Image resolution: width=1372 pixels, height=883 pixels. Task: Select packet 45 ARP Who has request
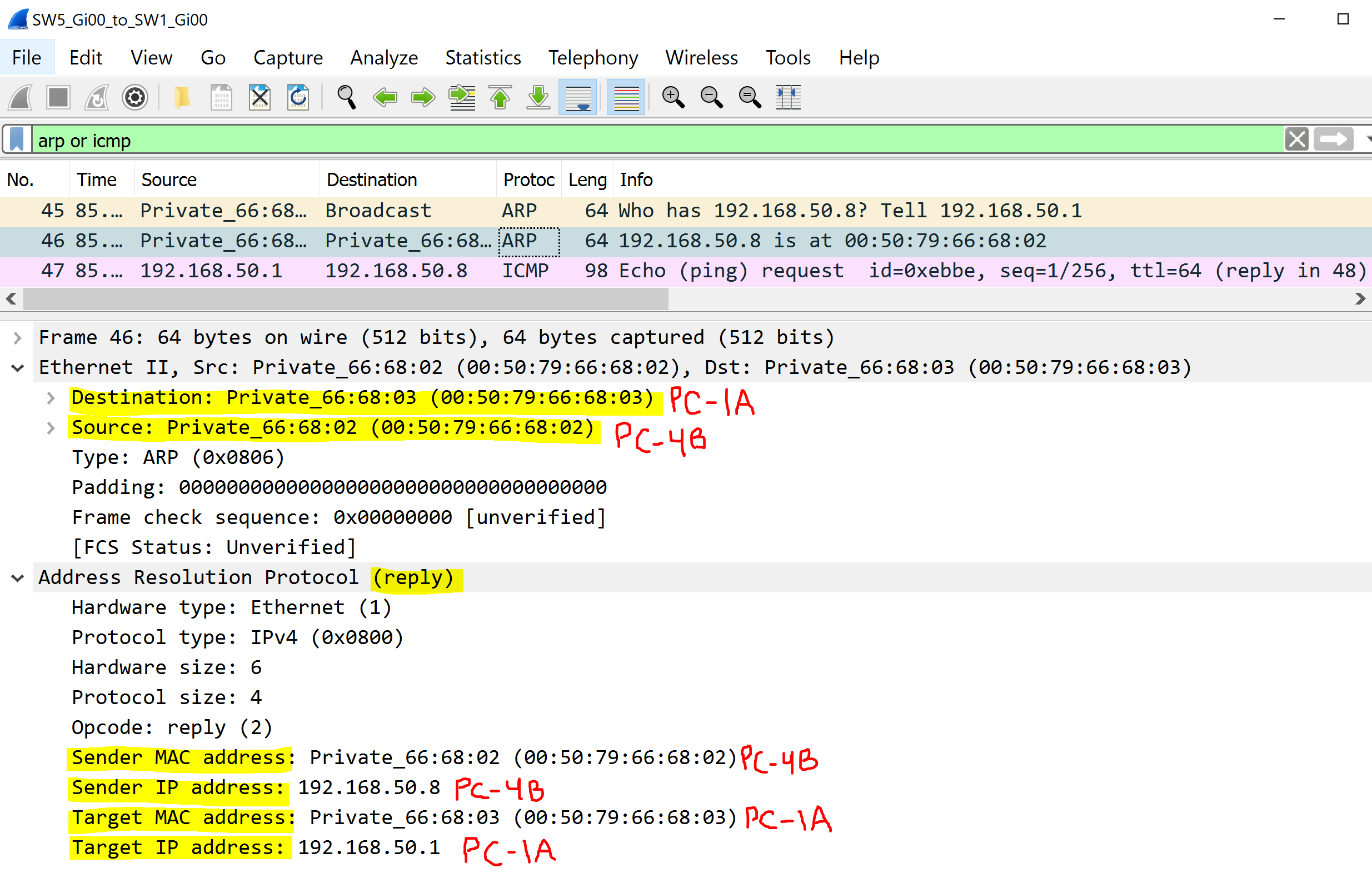pyautogui.click(x=686, y=211)
